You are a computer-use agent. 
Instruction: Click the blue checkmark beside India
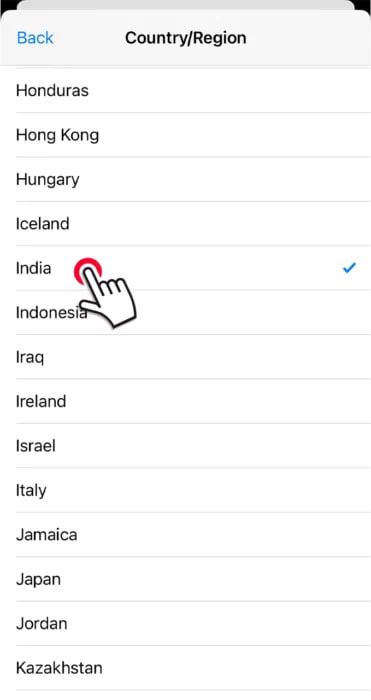point(349,268)
